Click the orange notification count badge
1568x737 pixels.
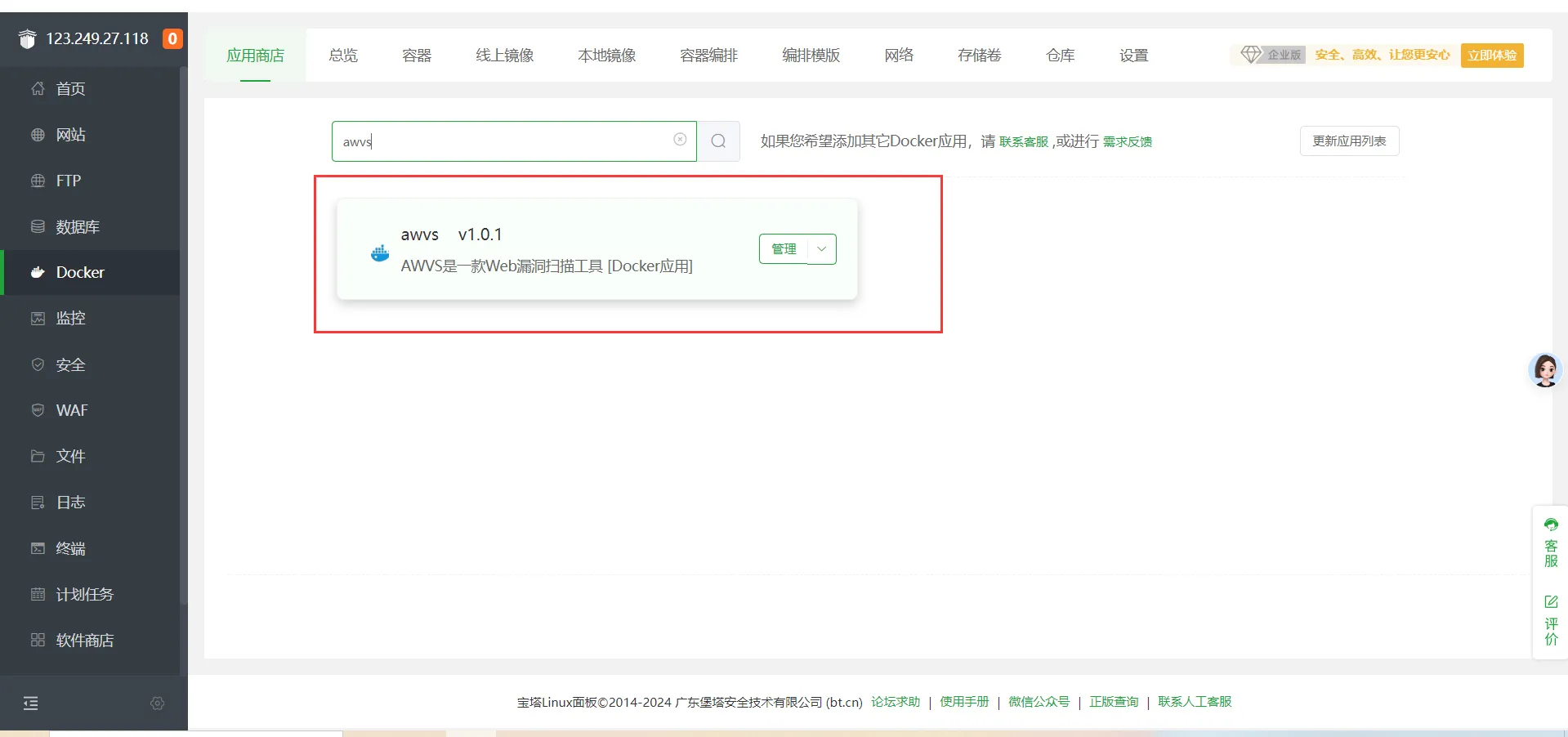point(172,38)
